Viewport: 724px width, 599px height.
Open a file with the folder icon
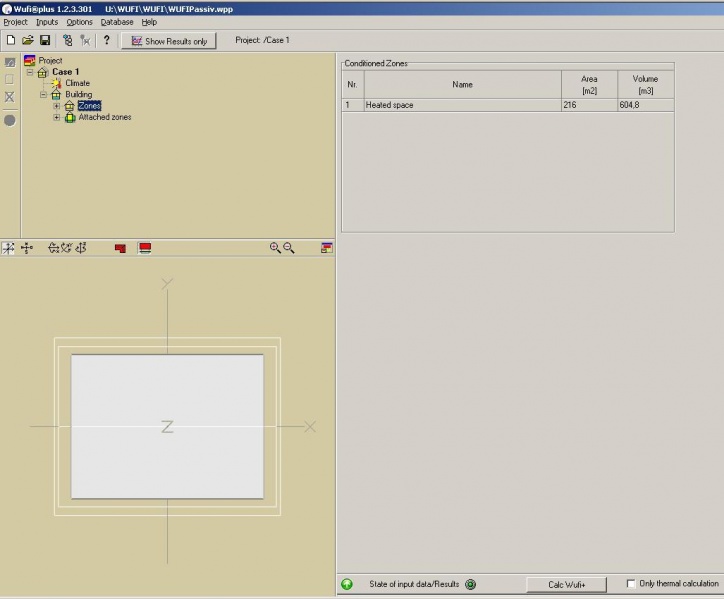coord(27,41)
